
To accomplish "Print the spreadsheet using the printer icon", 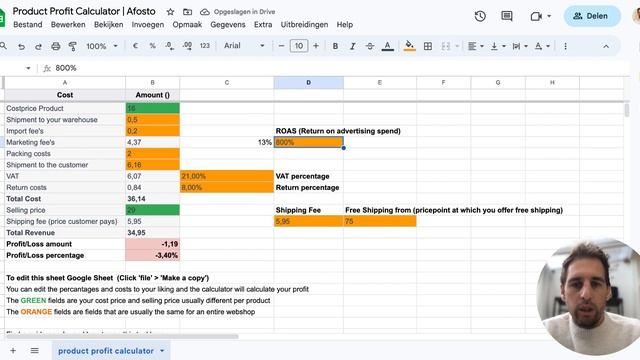I will click(x=56, y=47).
